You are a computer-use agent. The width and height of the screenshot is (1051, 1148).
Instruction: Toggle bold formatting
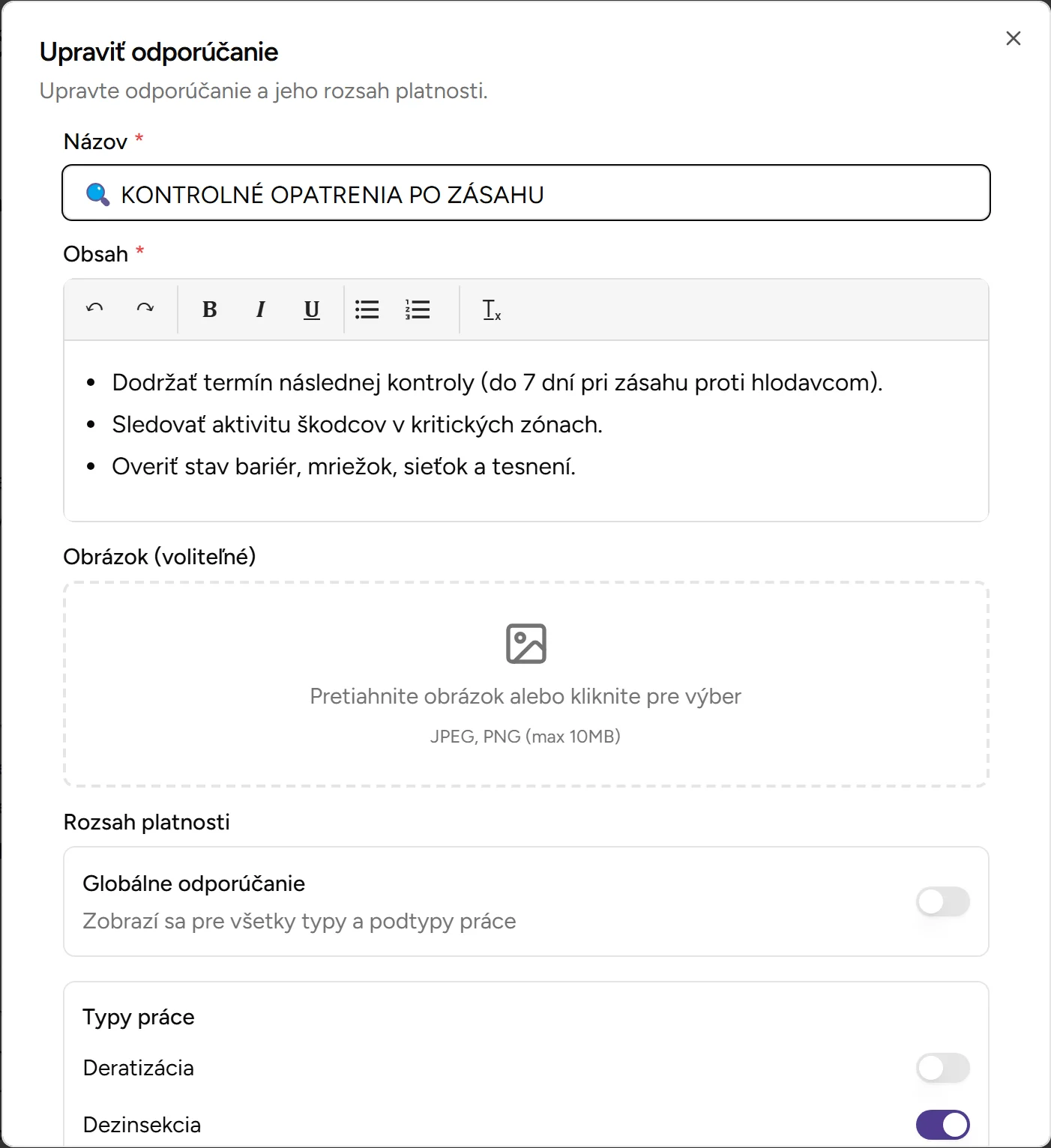(210, 309)
